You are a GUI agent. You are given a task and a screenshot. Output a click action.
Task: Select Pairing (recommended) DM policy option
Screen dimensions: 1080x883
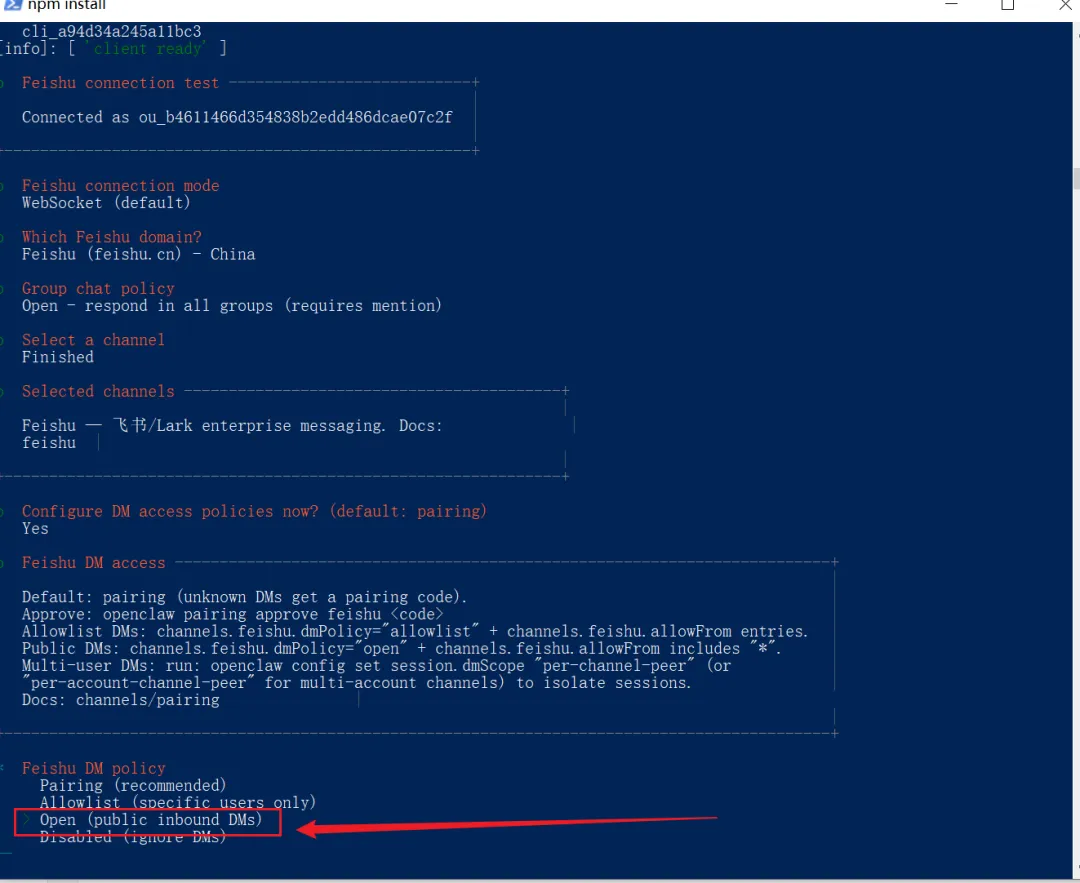[x=133, y=785]
